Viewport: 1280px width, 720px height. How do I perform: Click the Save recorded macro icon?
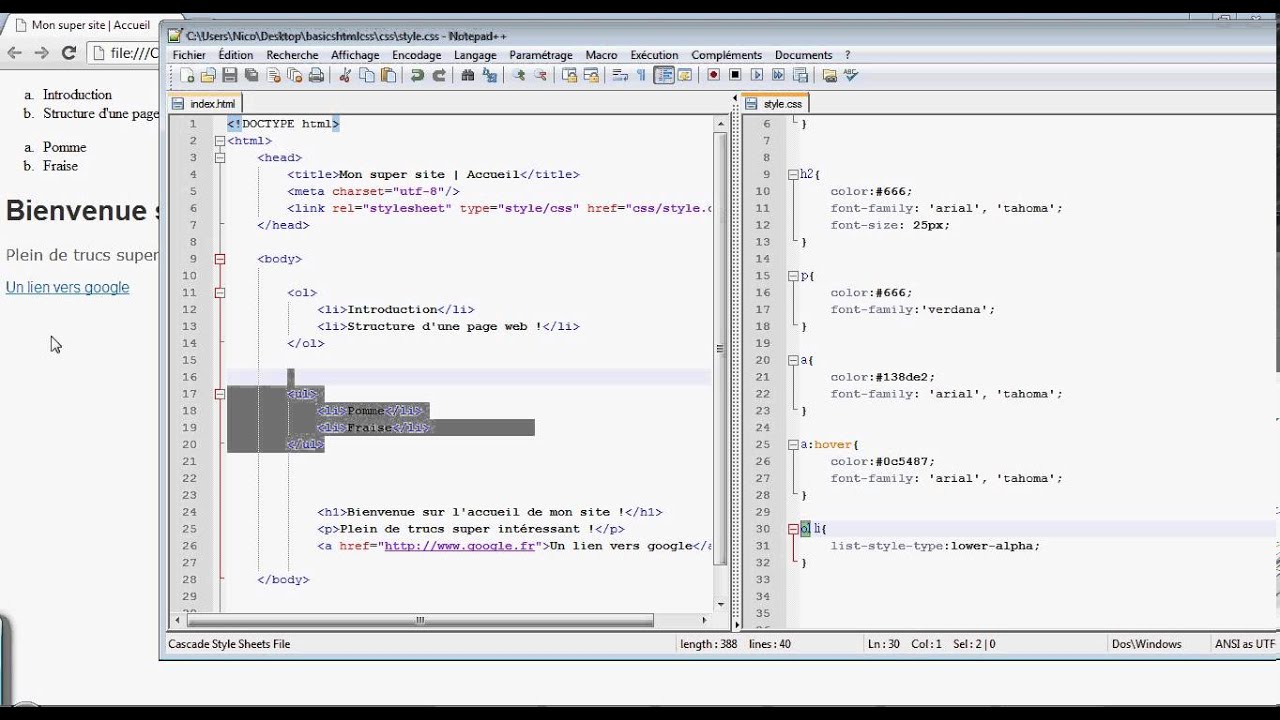point(800,75)
